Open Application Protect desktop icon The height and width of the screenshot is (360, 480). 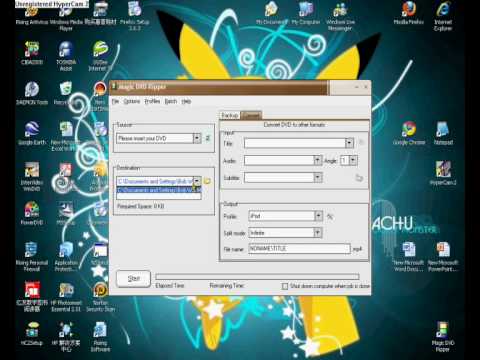click(x=66, y=256)
